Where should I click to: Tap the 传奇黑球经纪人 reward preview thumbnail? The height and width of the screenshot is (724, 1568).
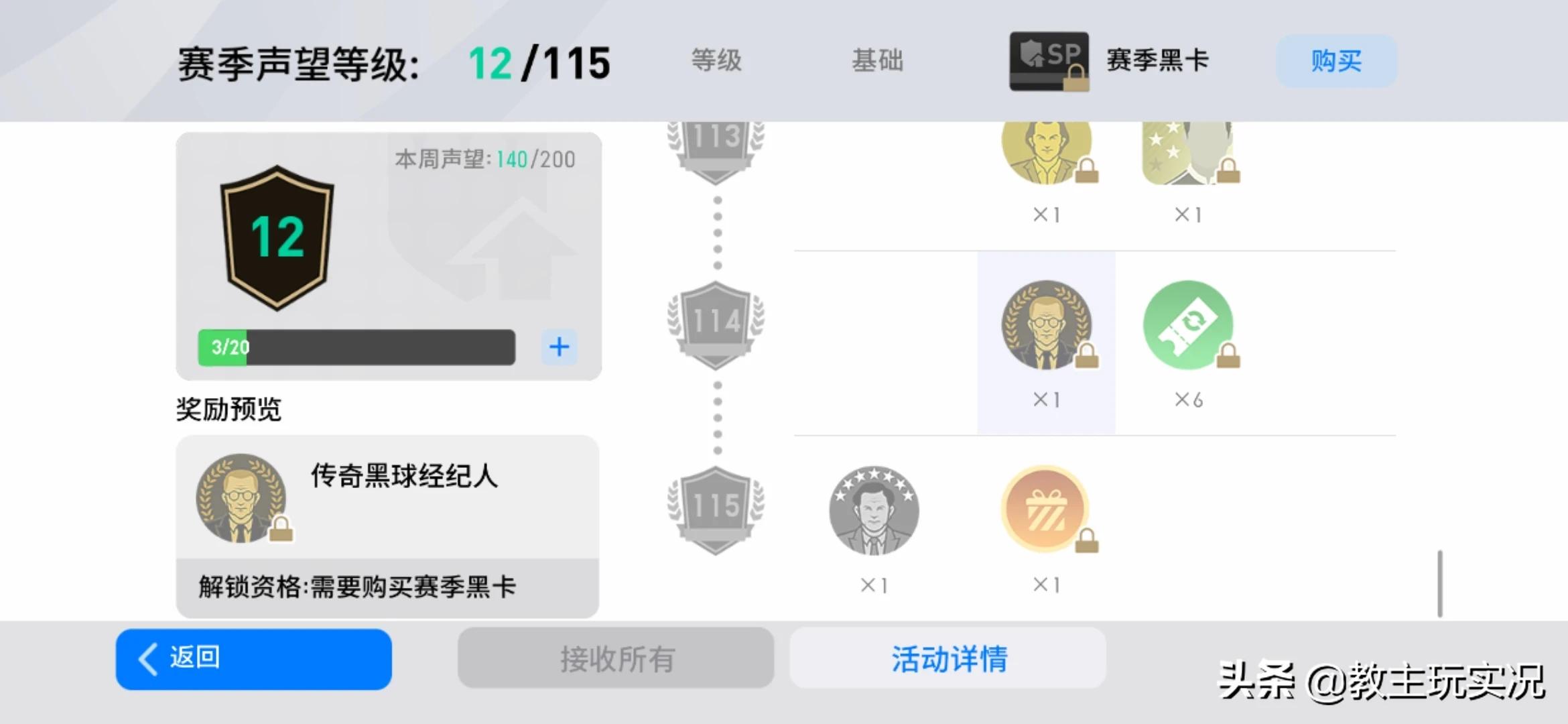tap(241, 498)
